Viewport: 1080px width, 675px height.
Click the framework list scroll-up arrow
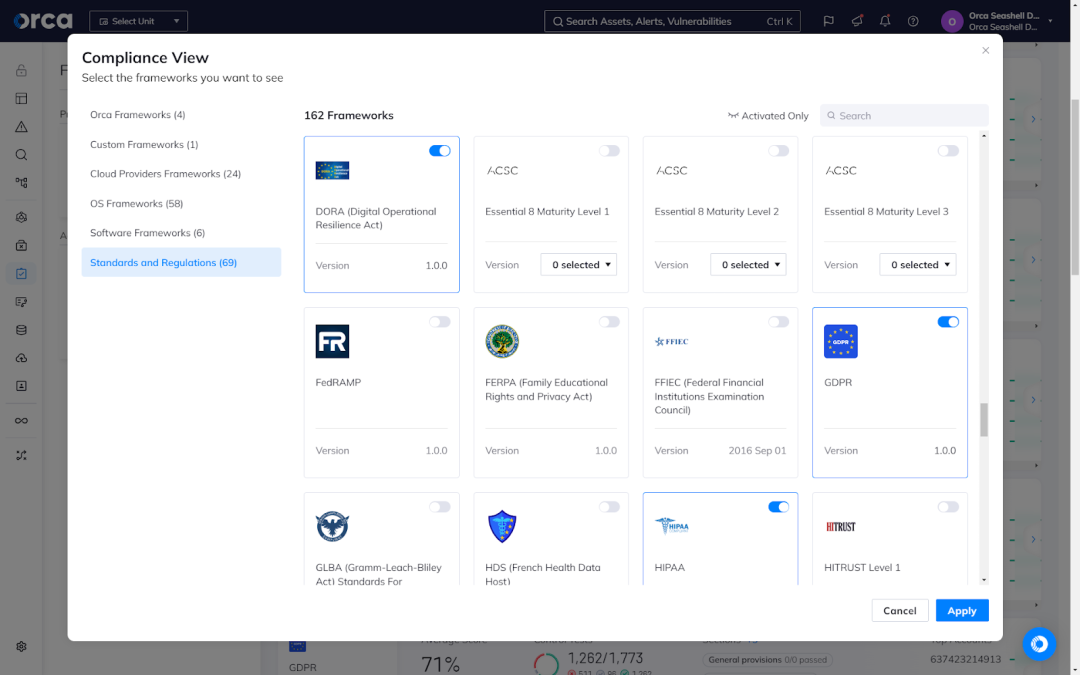[x=984, y=136]
